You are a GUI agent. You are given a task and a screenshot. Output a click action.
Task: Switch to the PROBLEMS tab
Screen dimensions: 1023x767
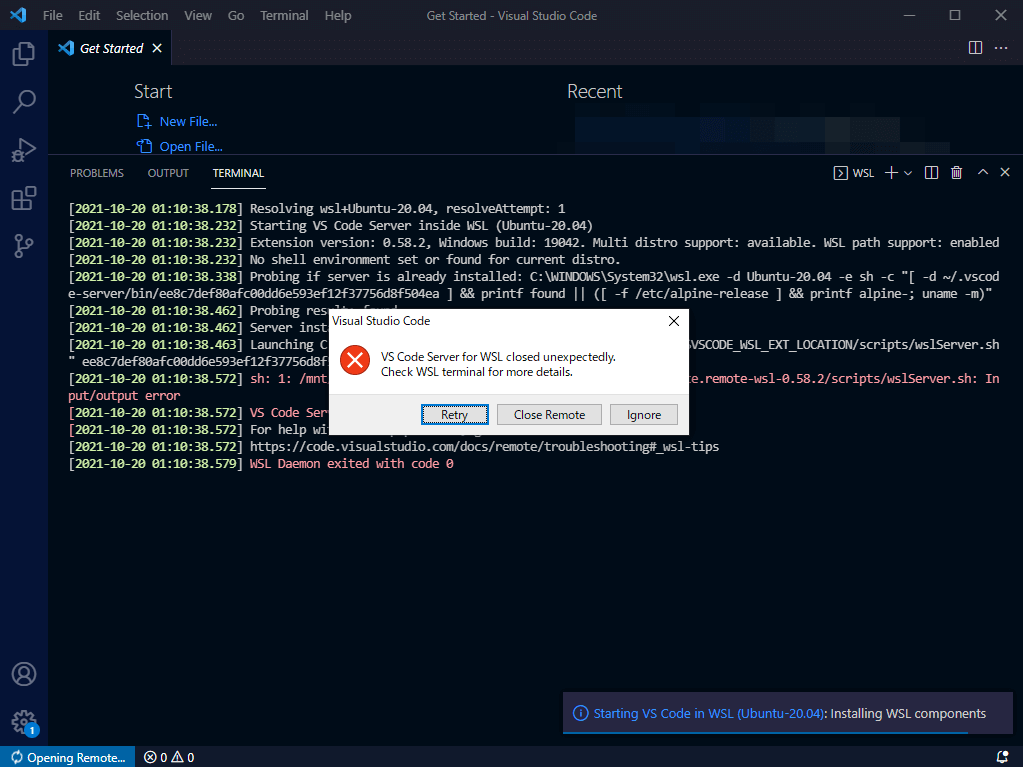click(x=96, y=173)
